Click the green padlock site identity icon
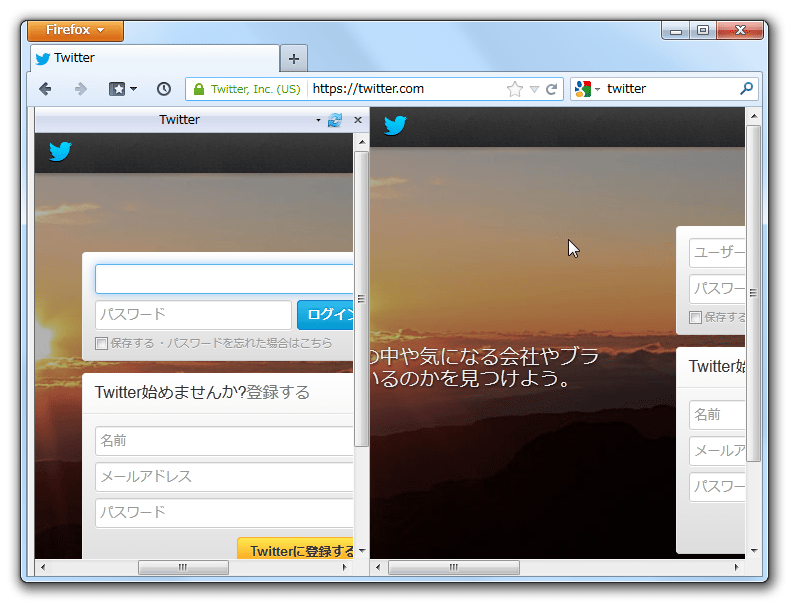The height and width of the screenshot is (607, 793). (199, 89)
